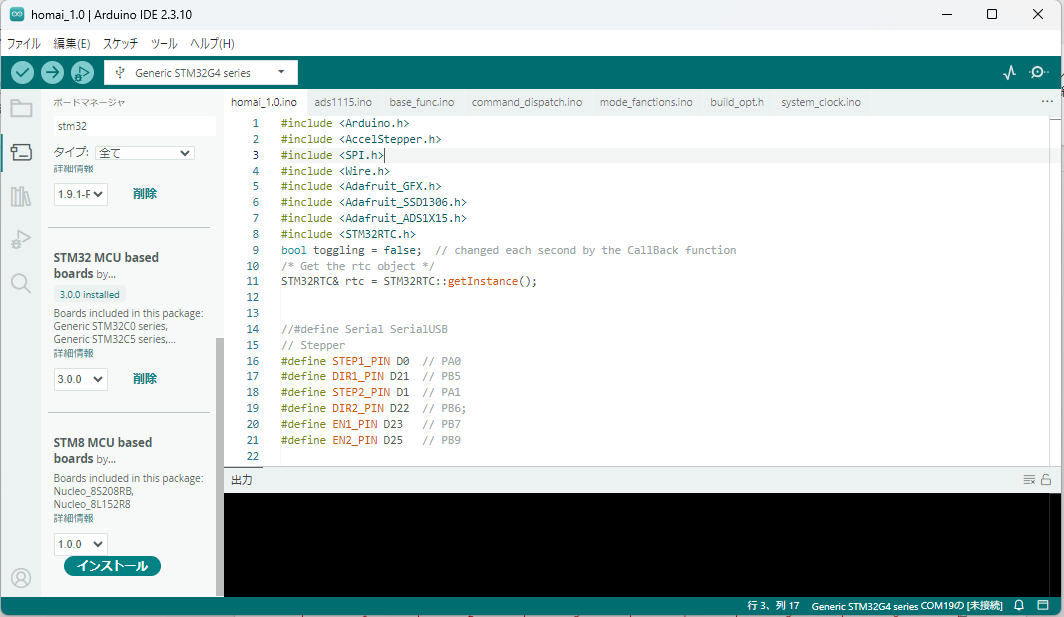Toggle the output scroll lock icon
1064x617 pixels.
tap(1046, 480)
